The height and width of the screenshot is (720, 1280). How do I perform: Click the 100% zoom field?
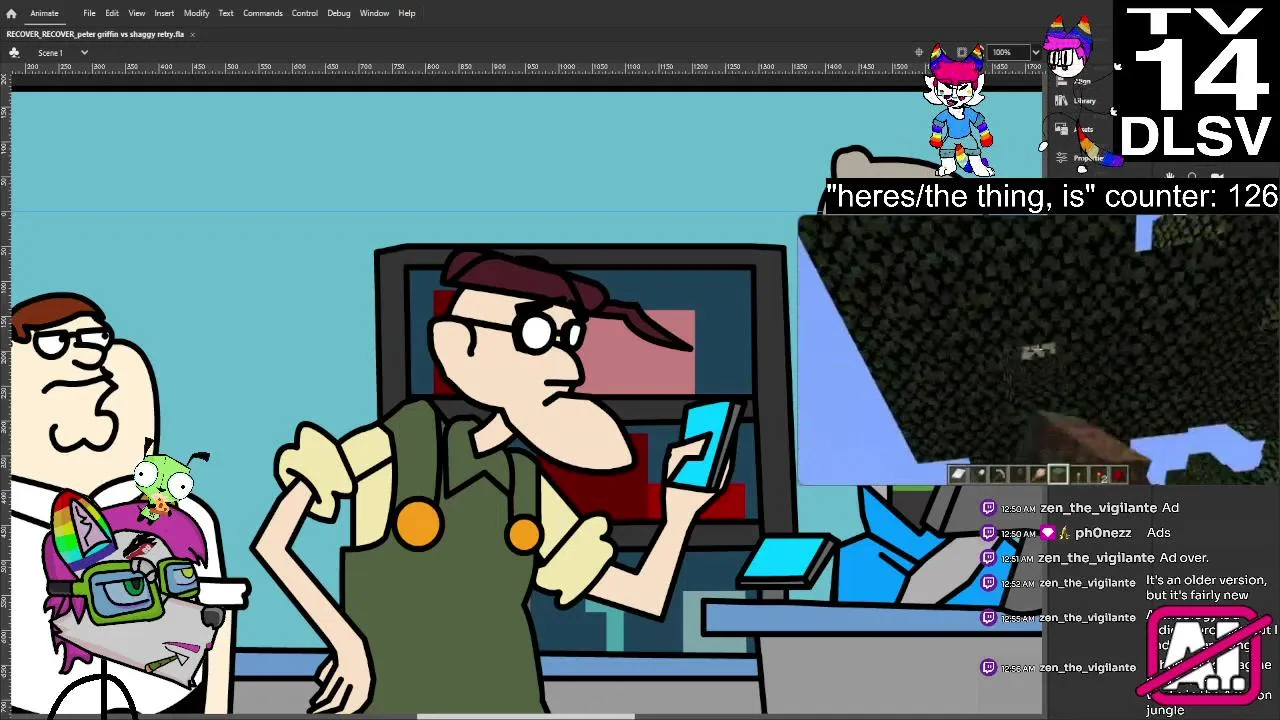[1008, 52]
